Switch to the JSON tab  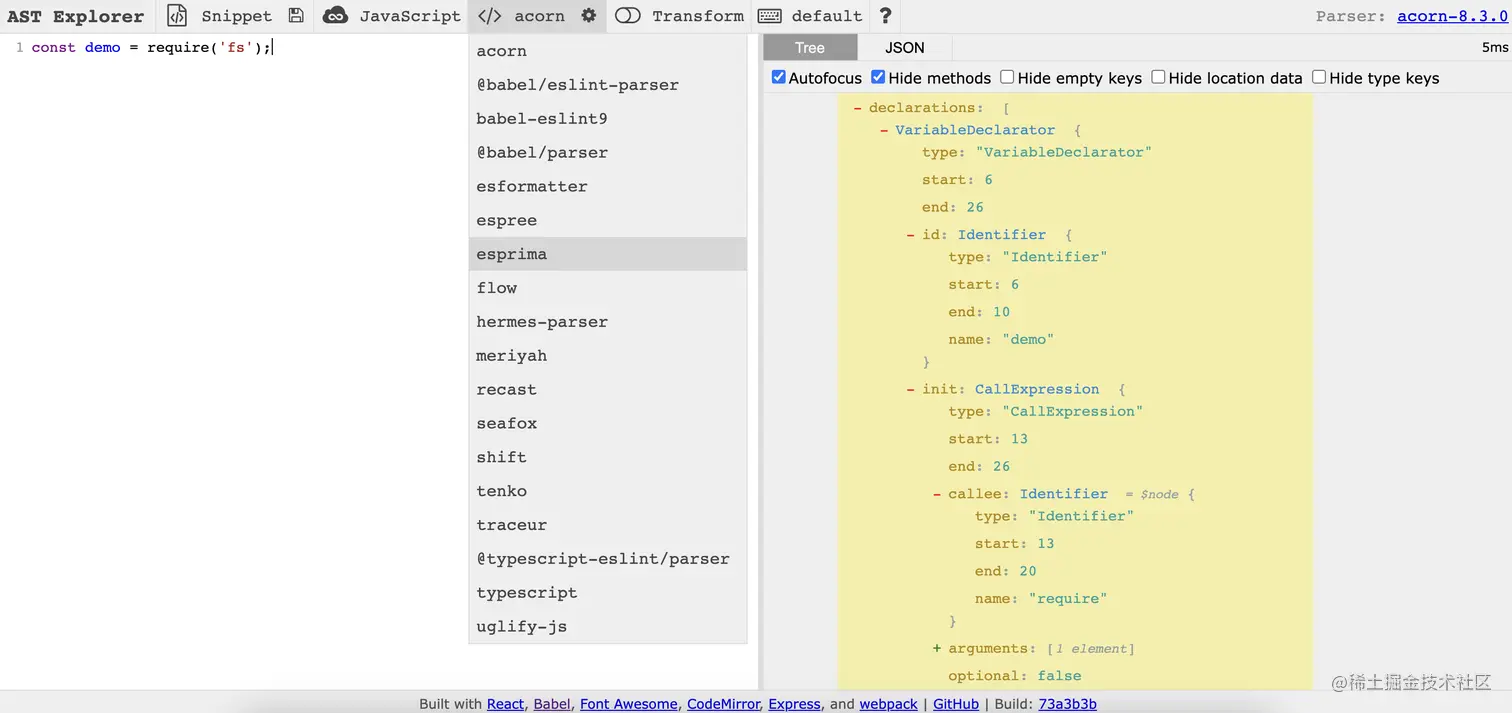(x=905, y=47)
